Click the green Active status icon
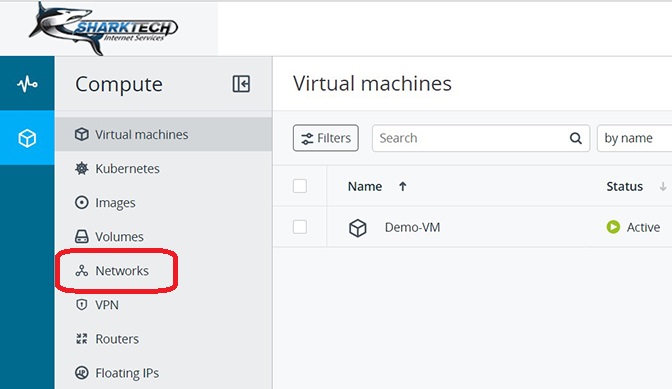 613,227
